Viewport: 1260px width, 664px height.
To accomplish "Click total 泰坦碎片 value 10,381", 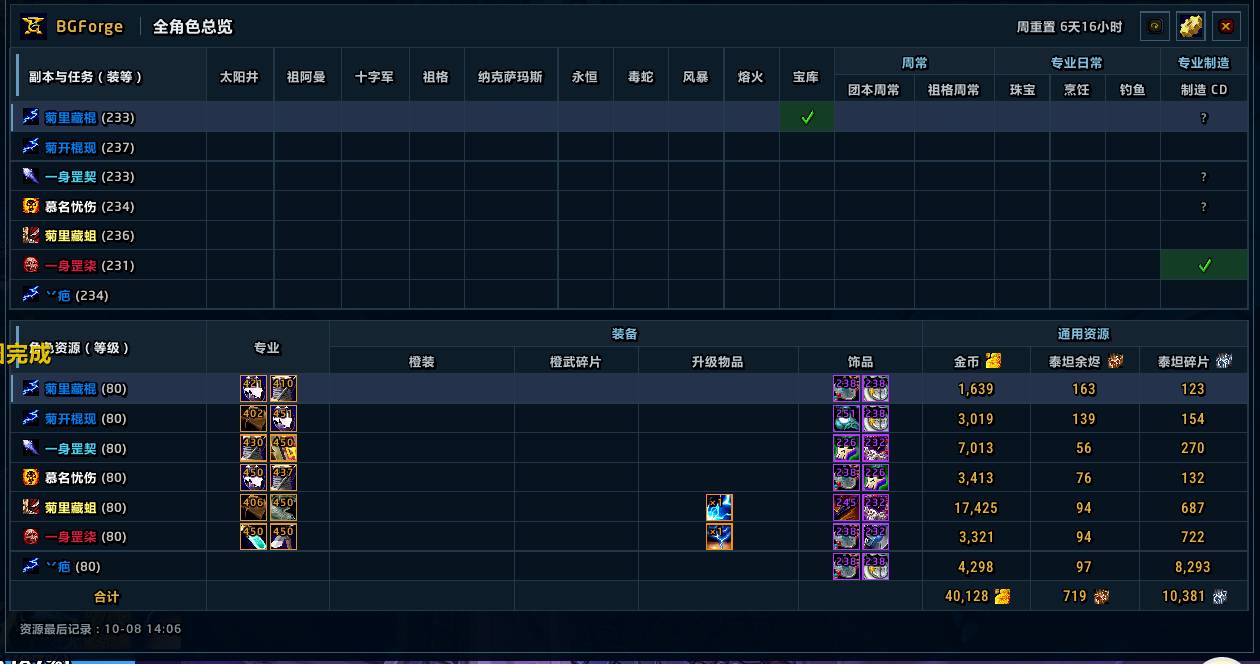I will tap(1186, 597).
